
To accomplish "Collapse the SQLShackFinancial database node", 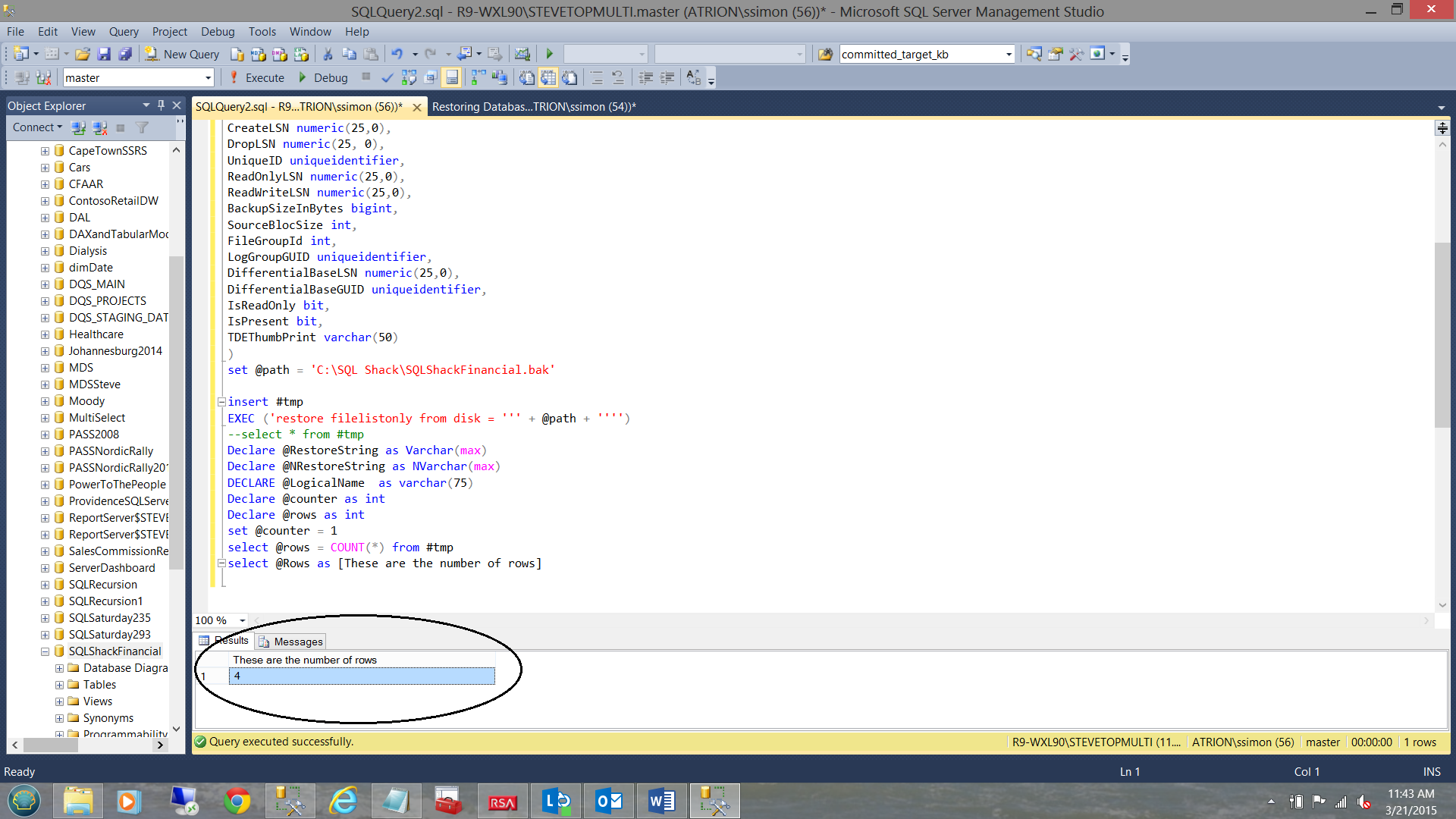I will (x=45, y=651).
